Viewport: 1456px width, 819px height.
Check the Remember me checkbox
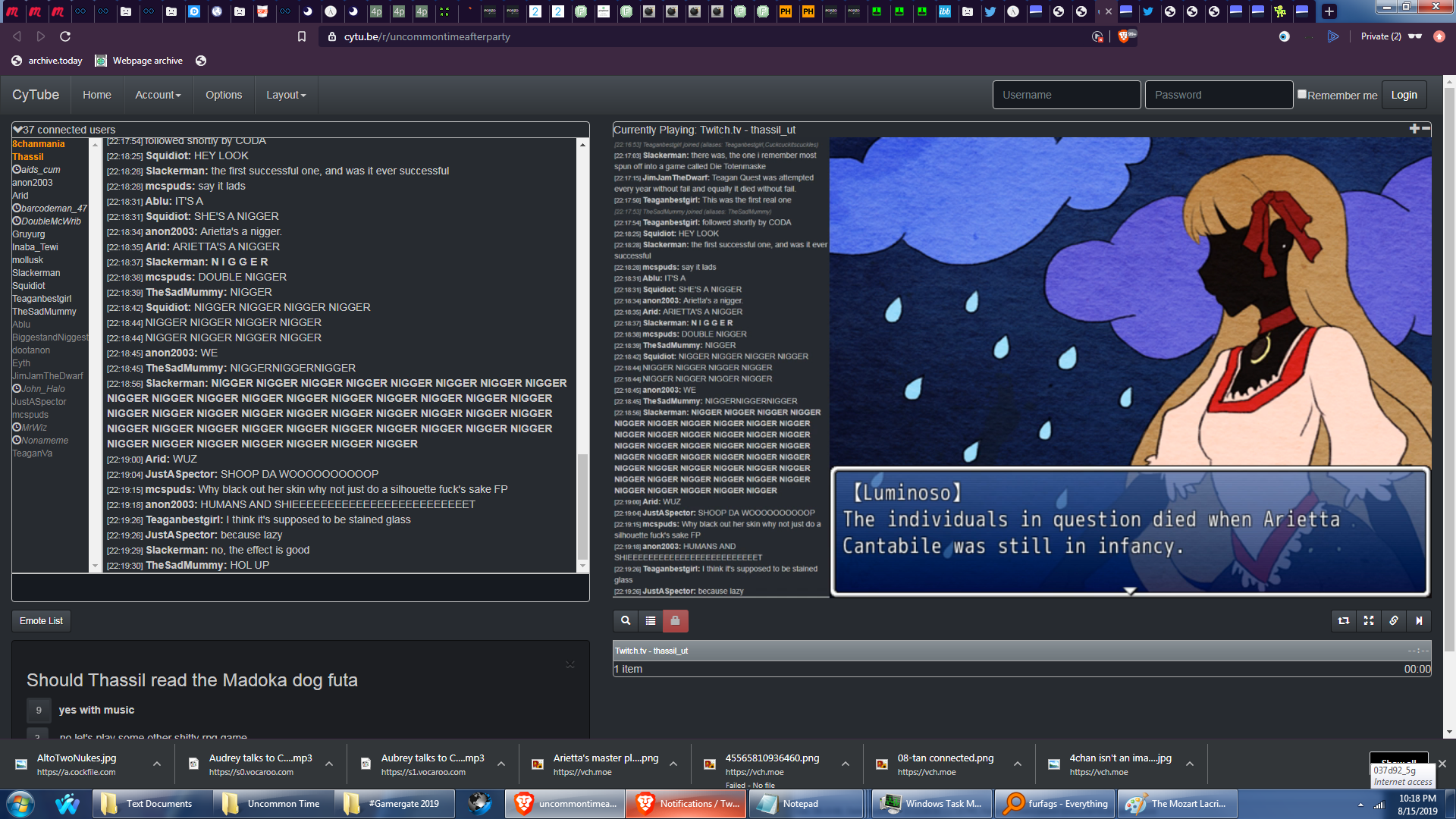[x=1301, y=94]
